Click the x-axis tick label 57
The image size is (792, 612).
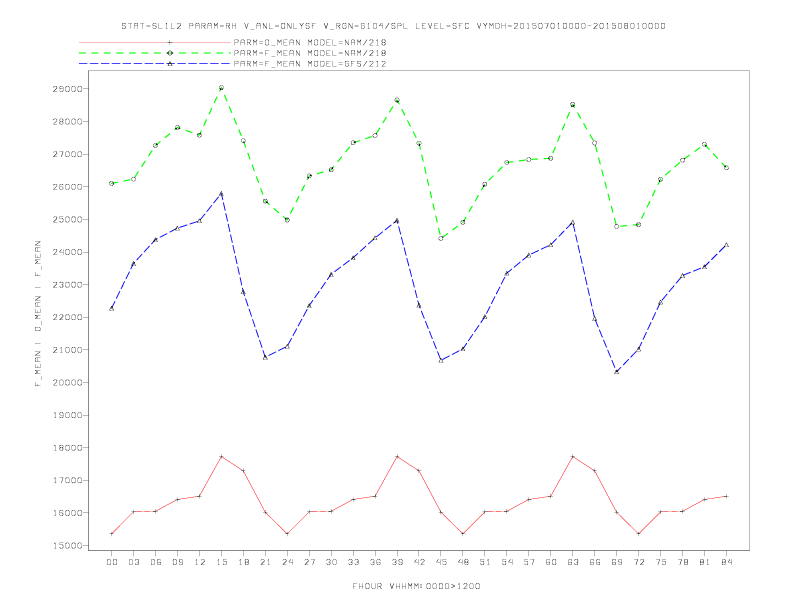click(x=529, y=562)
